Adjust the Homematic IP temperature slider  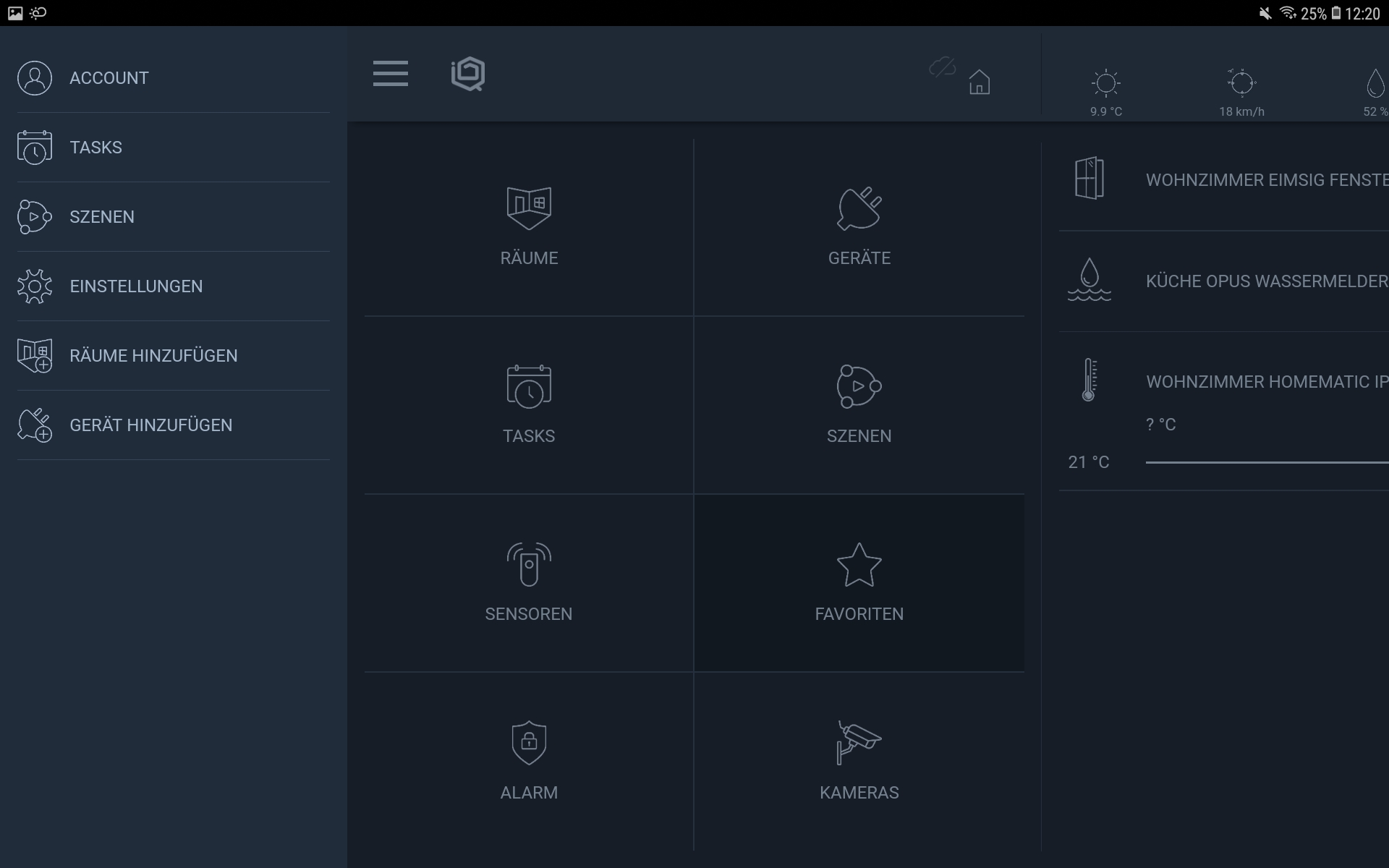(x=1266, y=462)
